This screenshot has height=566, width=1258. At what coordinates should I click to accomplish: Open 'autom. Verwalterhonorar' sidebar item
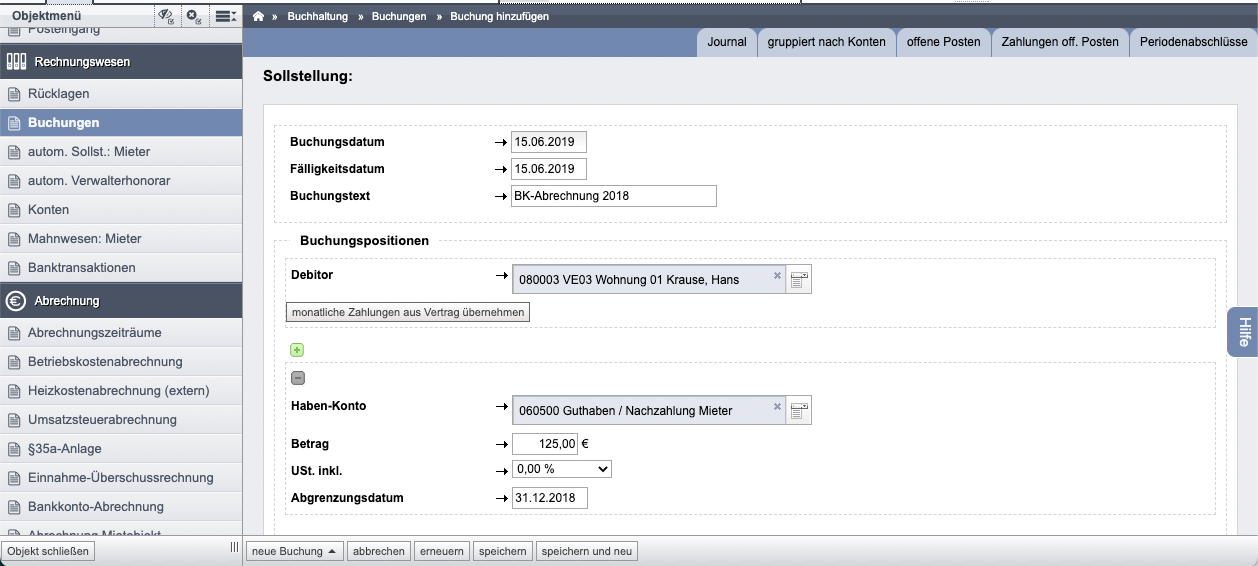pyautogui.click(x=121, y=181)
